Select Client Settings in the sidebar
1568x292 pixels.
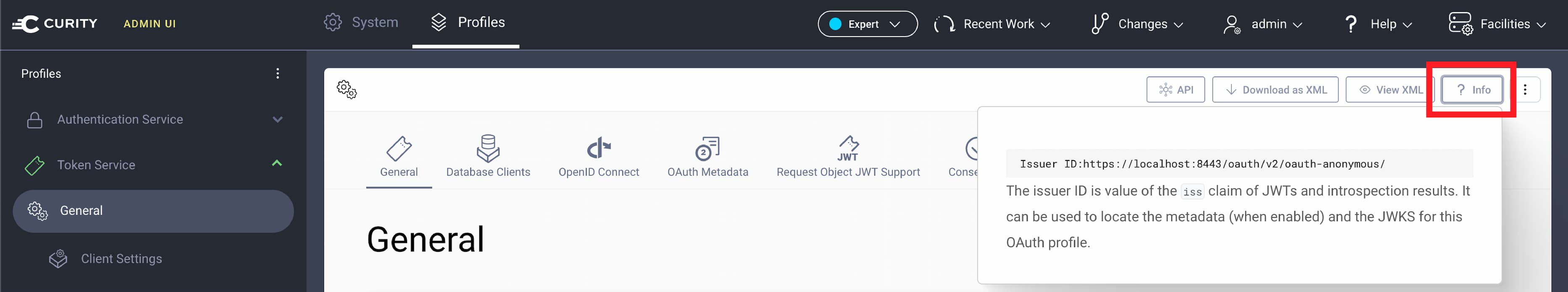(121, 258)
